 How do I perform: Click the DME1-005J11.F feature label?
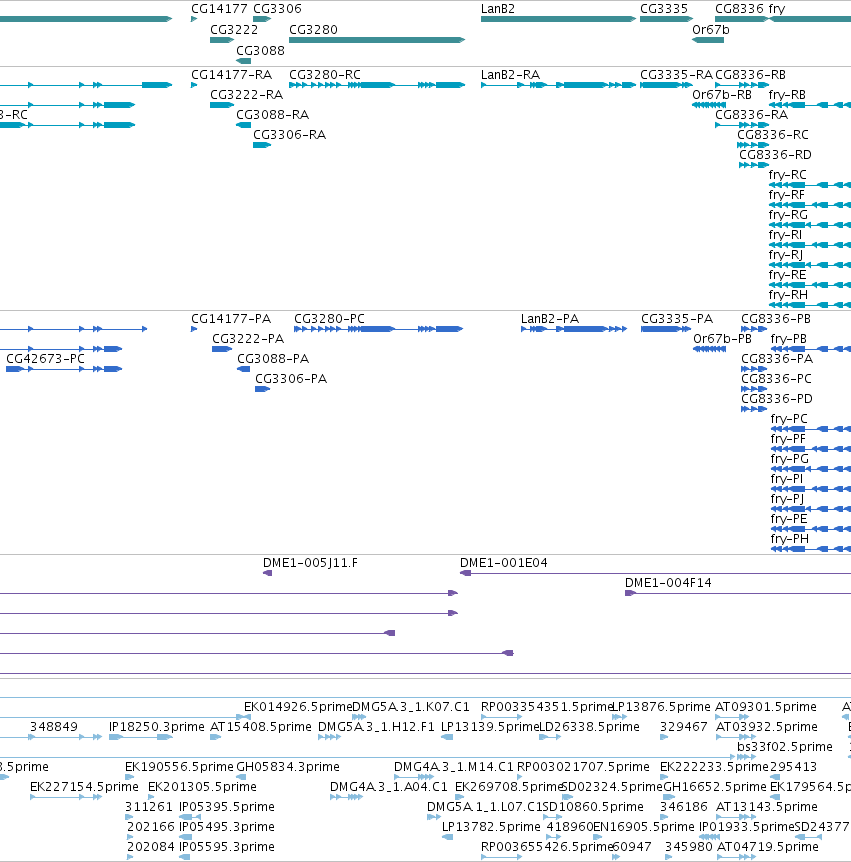pyautogui.click(x=310, y=563)
